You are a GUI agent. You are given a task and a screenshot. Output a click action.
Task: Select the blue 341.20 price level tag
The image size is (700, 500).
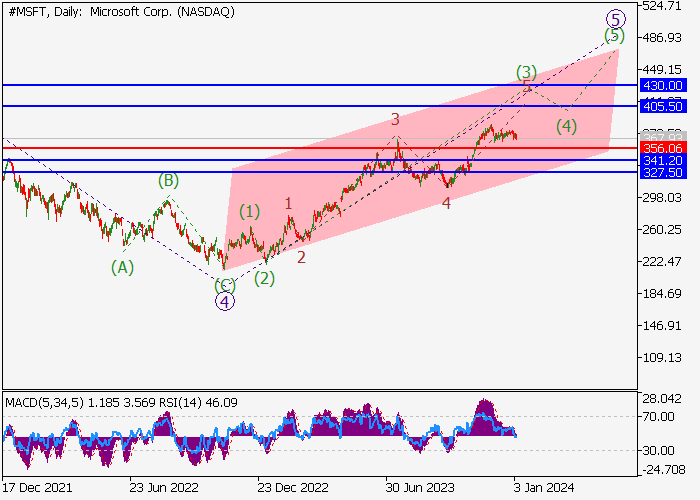point(663,160)
